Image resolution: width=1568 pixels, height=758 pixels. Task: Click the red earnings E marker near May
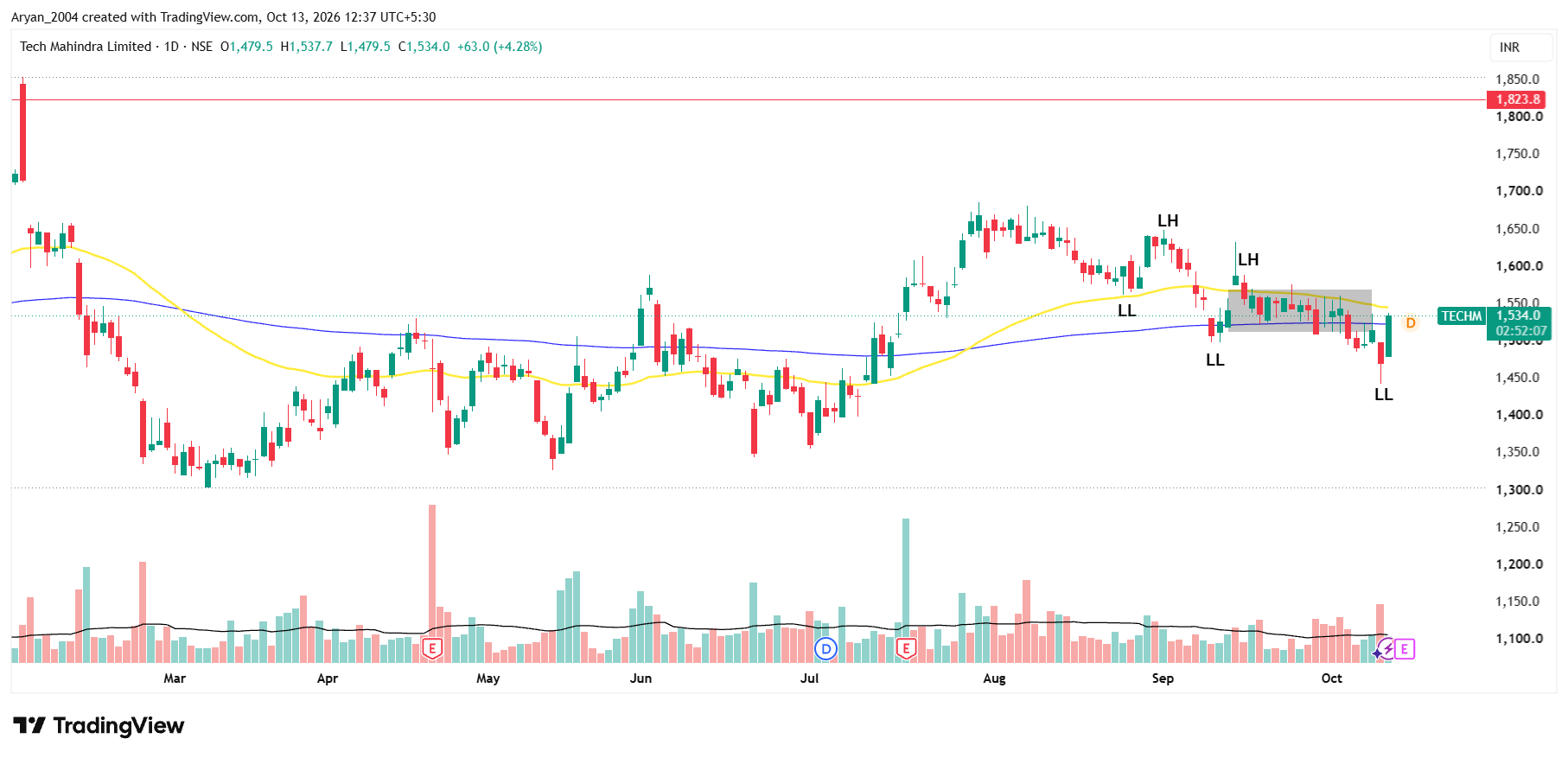click(x=432, y=648)
